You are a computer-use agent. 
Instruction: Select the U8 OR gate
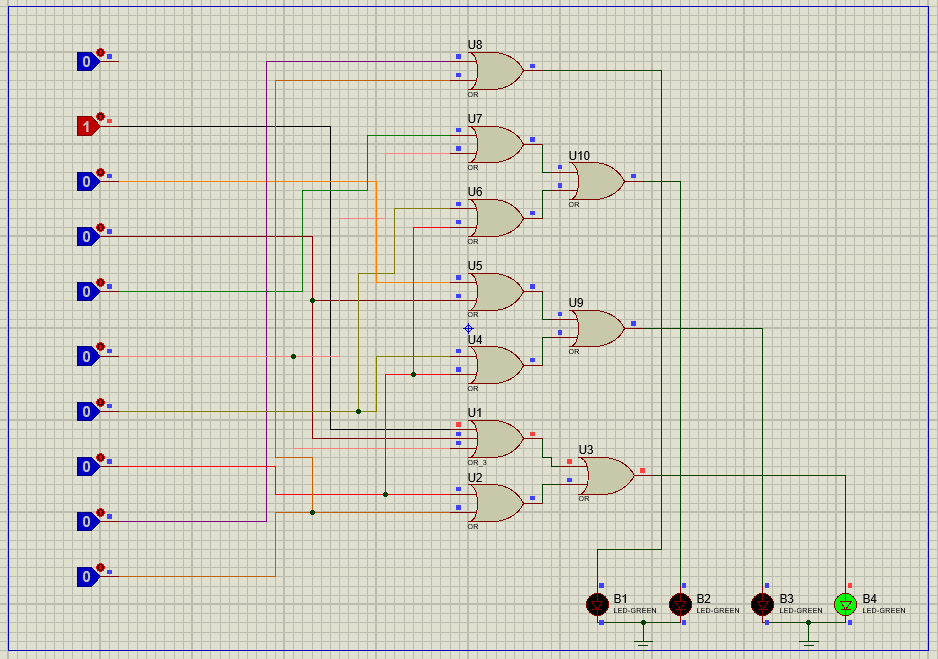[497, 71]
